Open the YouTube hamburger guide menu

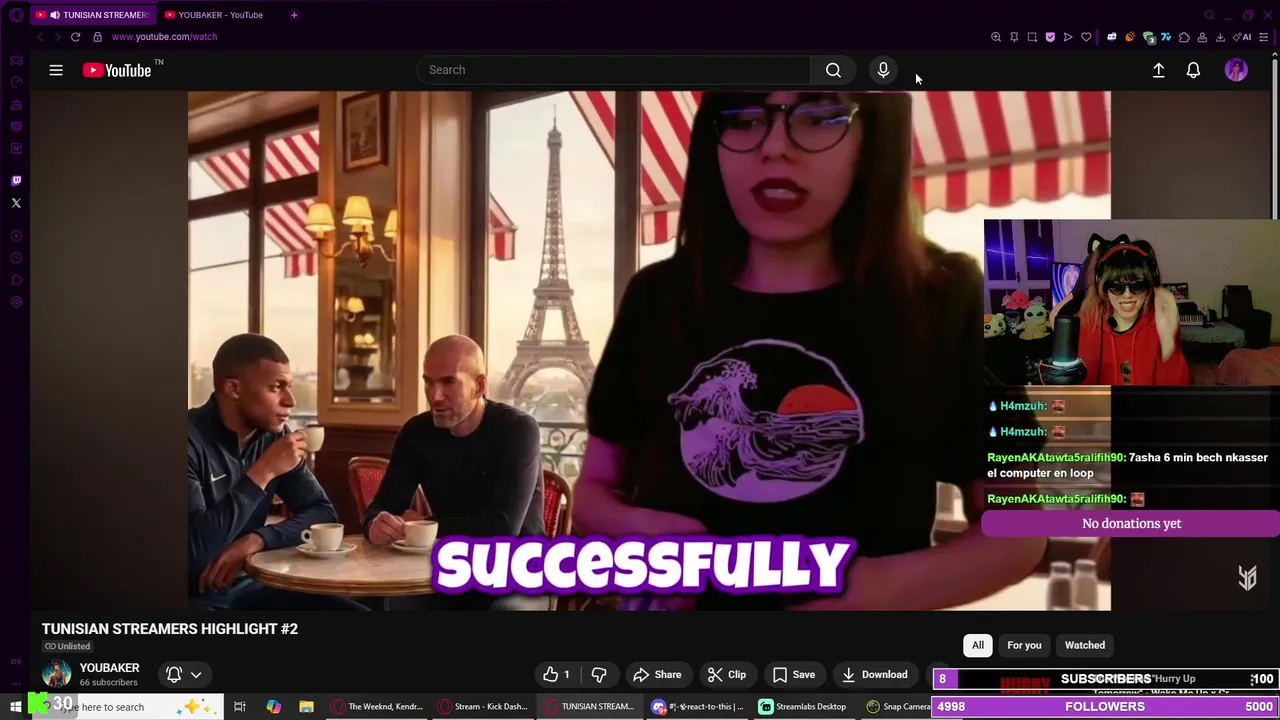pos(56,70)
